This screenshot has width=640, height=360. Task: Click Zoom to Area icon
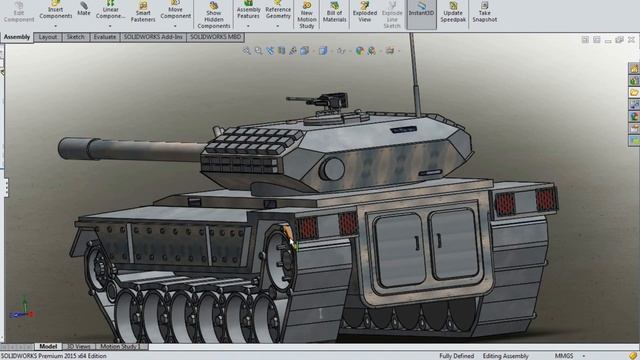258,51
